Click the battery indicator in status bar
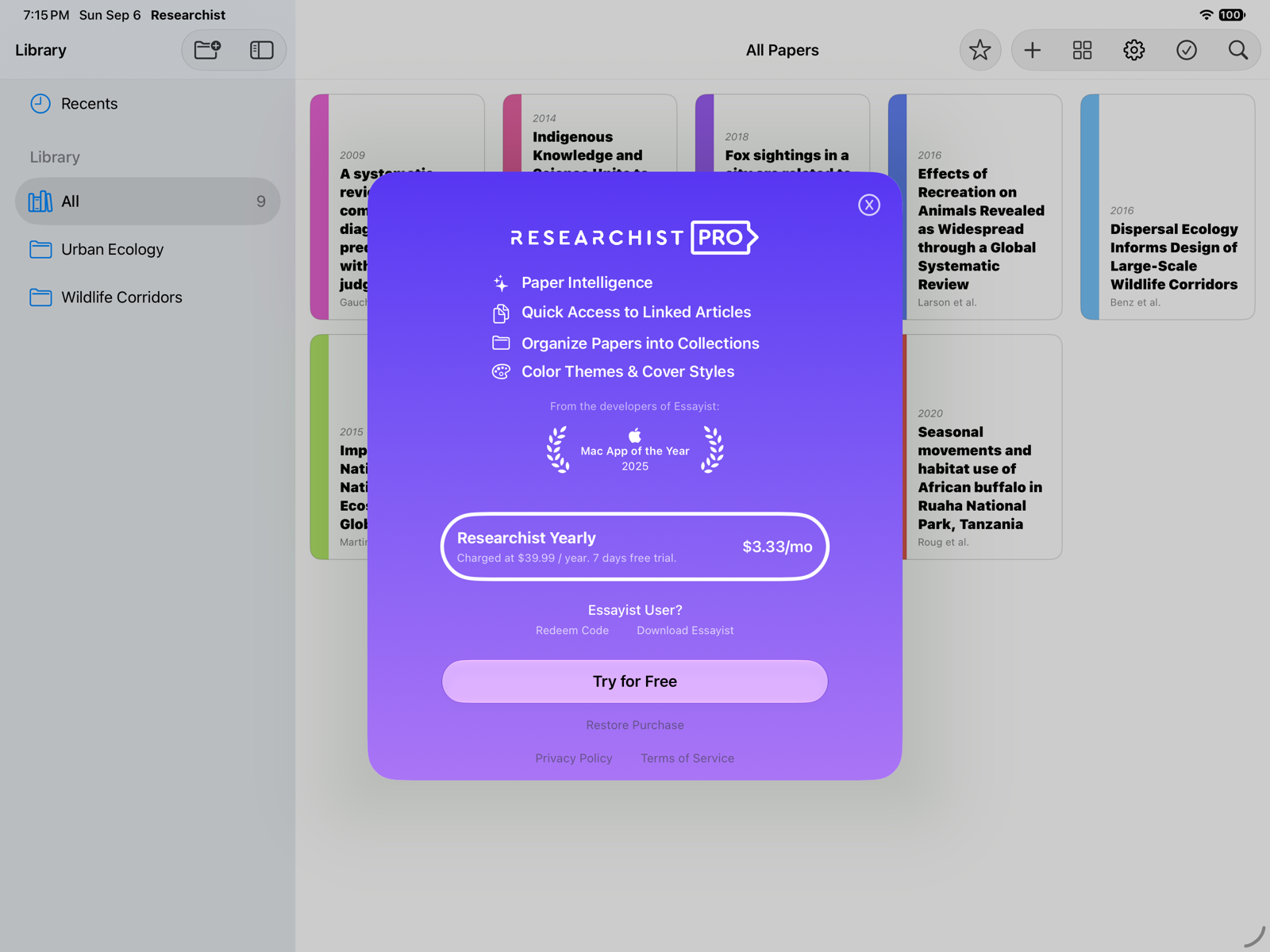 [1232, 15]
